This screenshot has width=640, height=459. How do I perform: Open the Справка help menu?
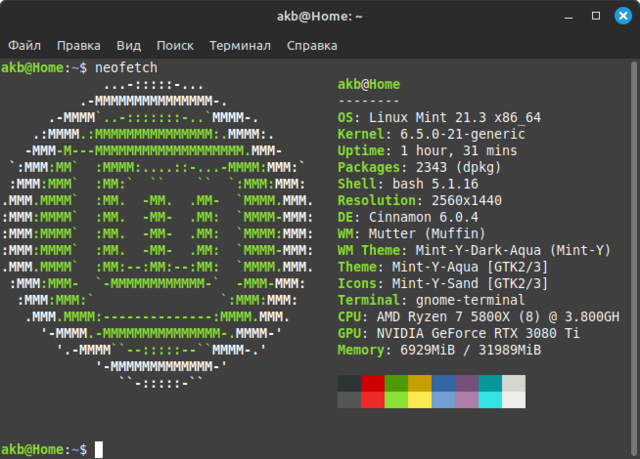click(312, 45)
